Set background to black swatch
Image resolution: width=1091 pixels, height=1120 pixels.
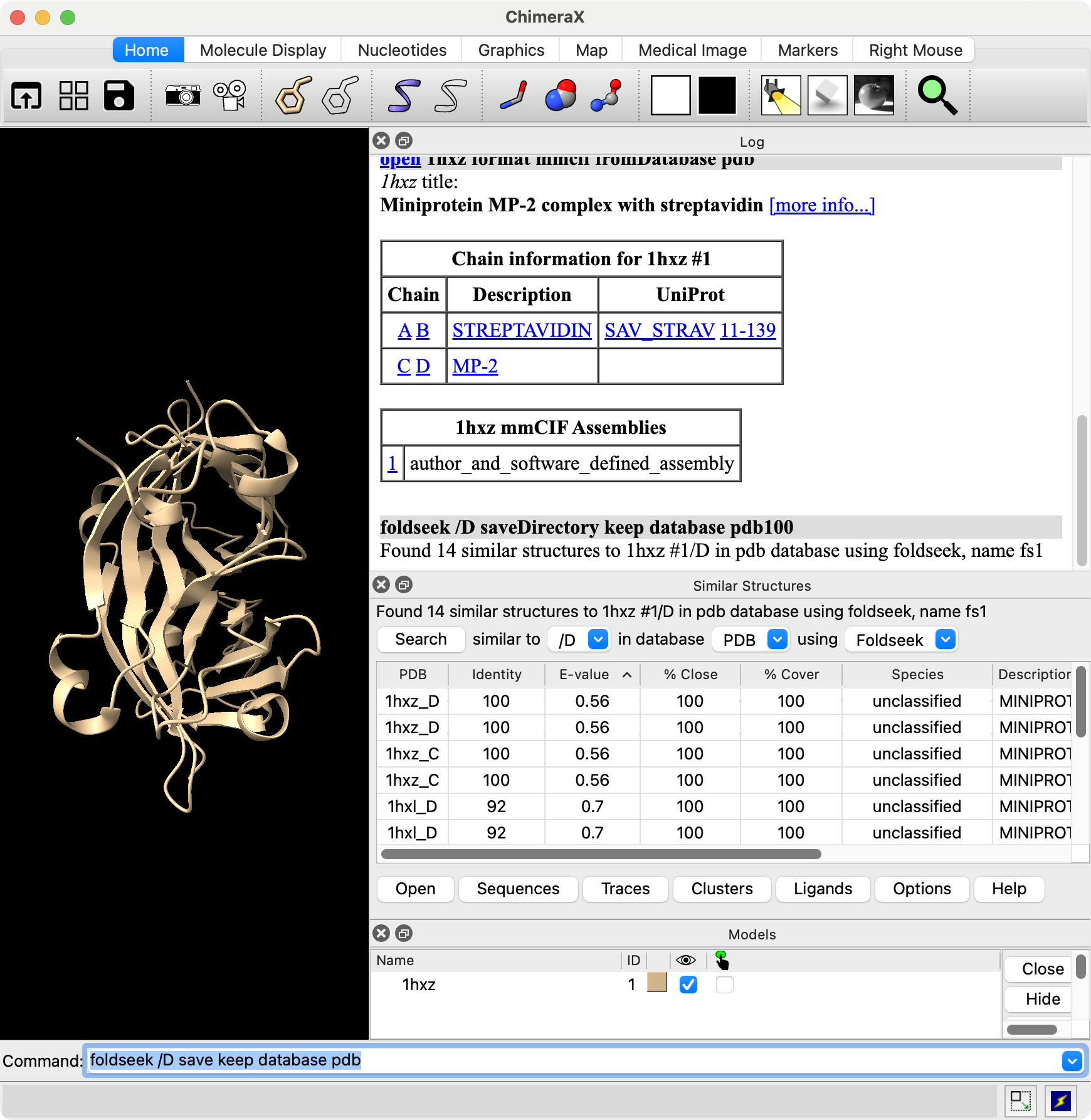(x=717, y=95)
